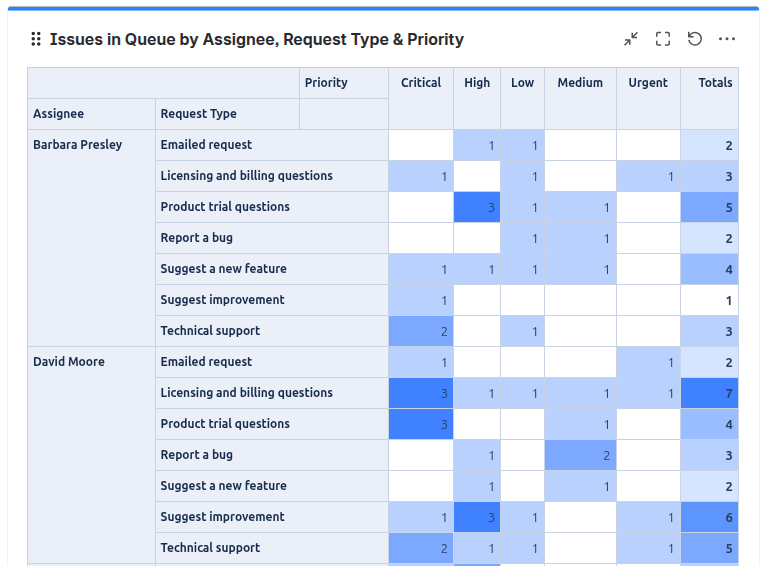Click the Low column header
This screenshot has width=766, height=566.
(523, 83)
